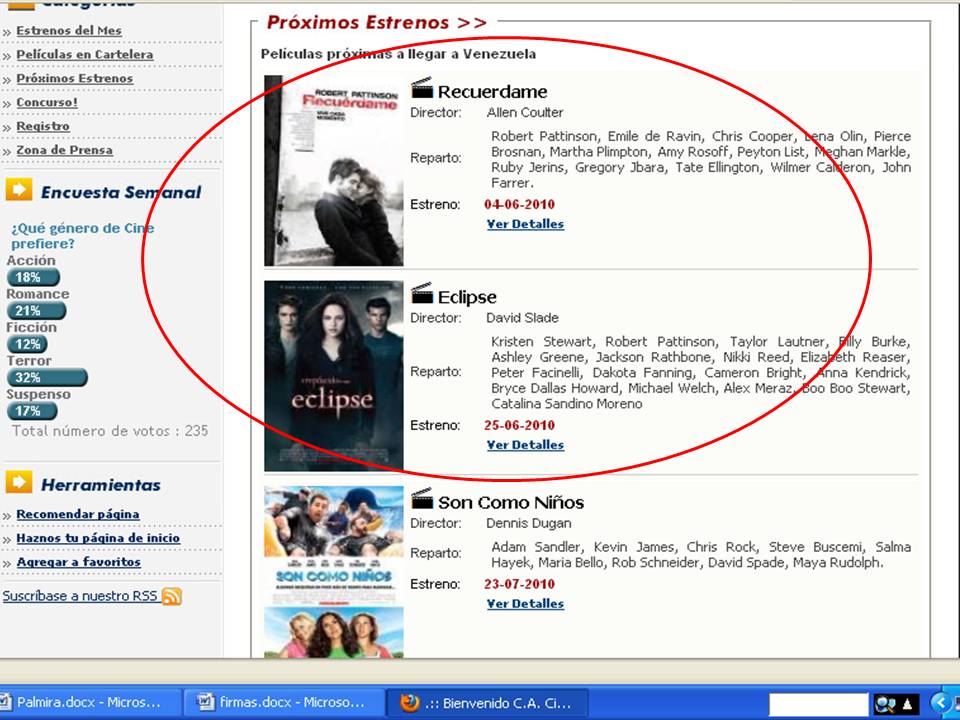This screenshot has height=720, width=960.
Task: Click the Encuesta Semanal arrow icon
Action: point(19,190)
